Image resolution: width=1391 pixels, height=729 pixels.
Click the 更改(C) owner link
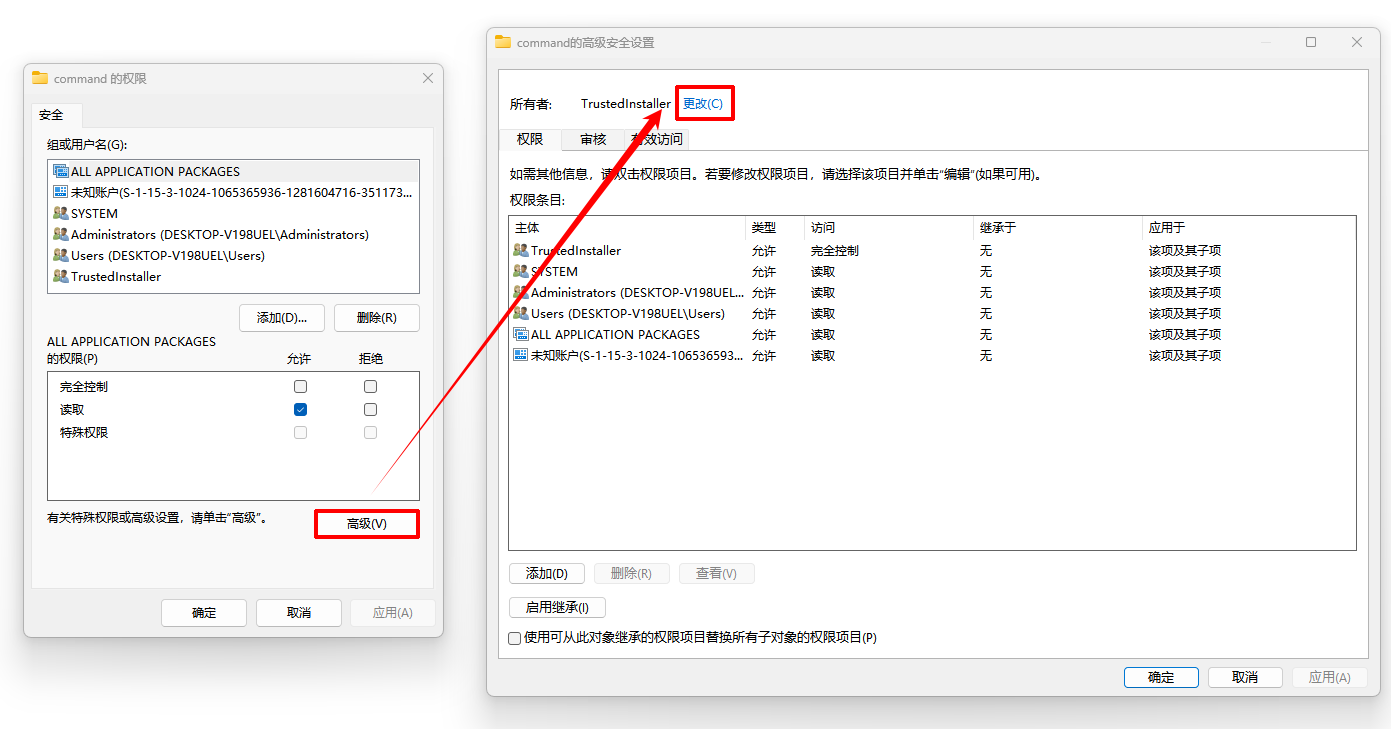[x=703, y=104]
